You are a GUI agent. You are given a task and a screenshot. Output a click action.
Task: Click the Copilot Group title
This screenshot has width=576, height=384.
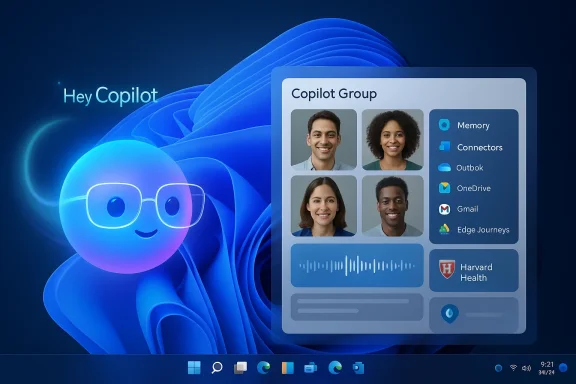point(334,94)
